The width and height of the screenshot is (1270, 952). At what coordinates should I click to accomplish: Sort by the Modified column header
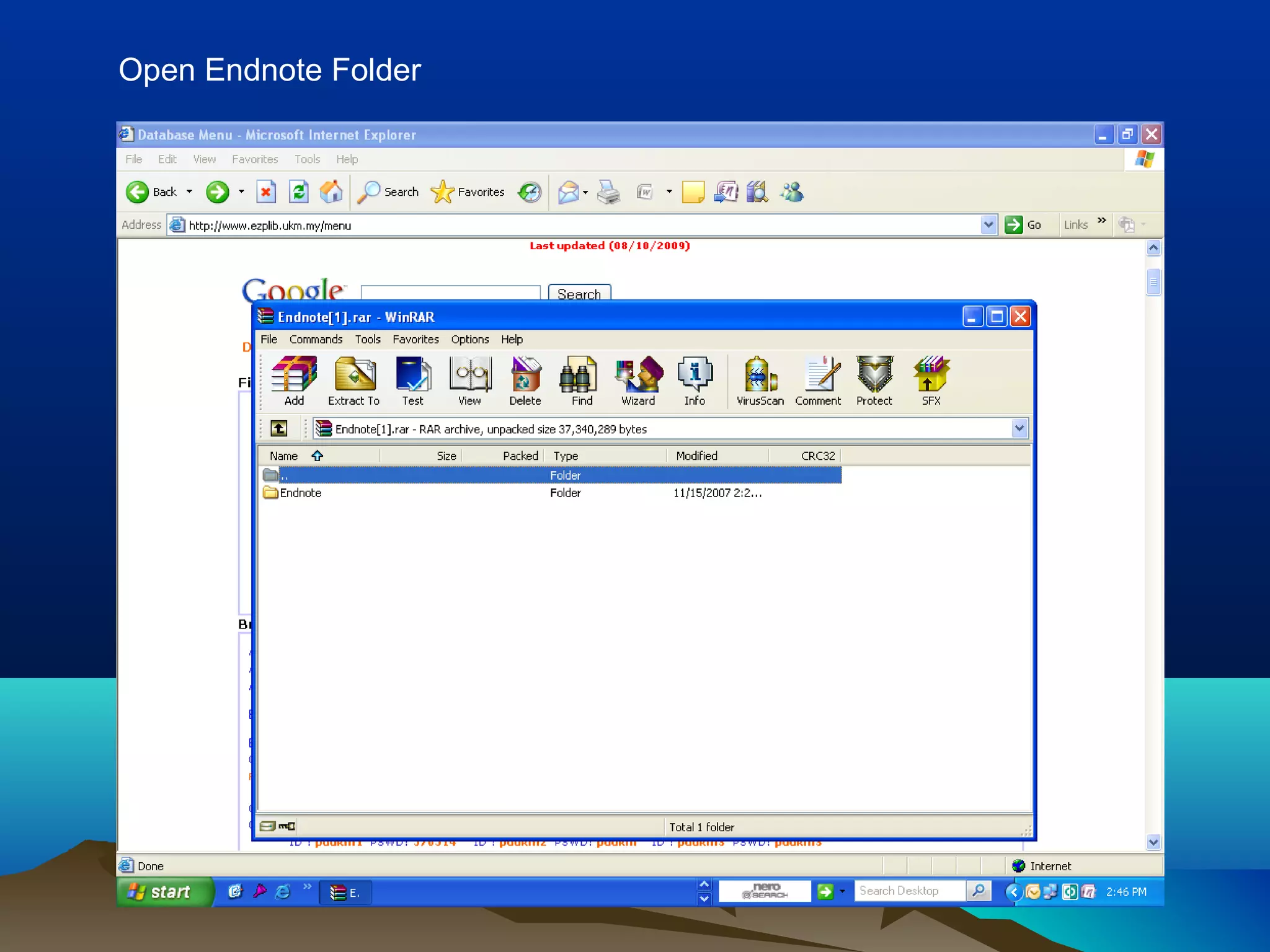click(x=717, y=456)
